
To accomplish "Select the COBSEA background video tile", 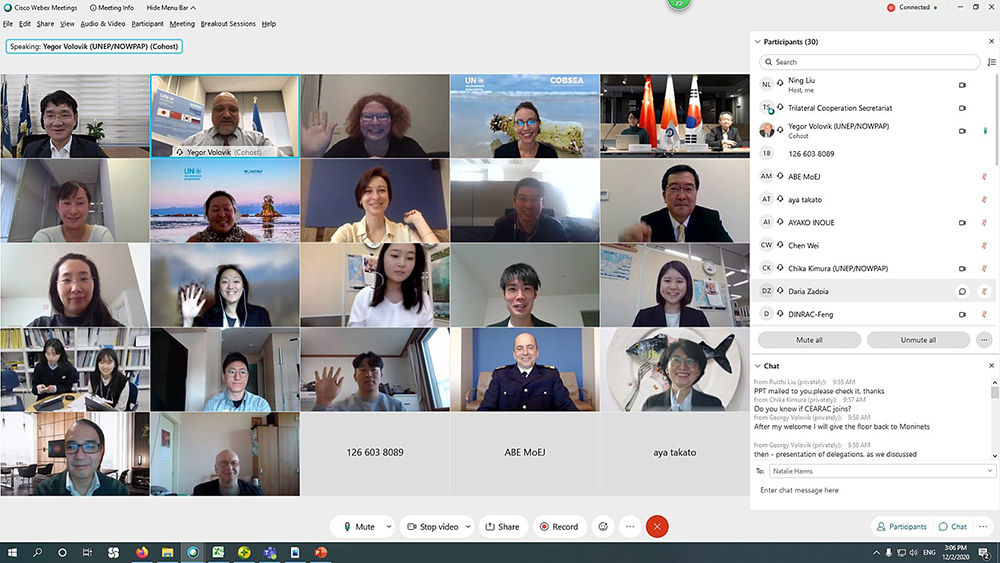I will point(525,115).
